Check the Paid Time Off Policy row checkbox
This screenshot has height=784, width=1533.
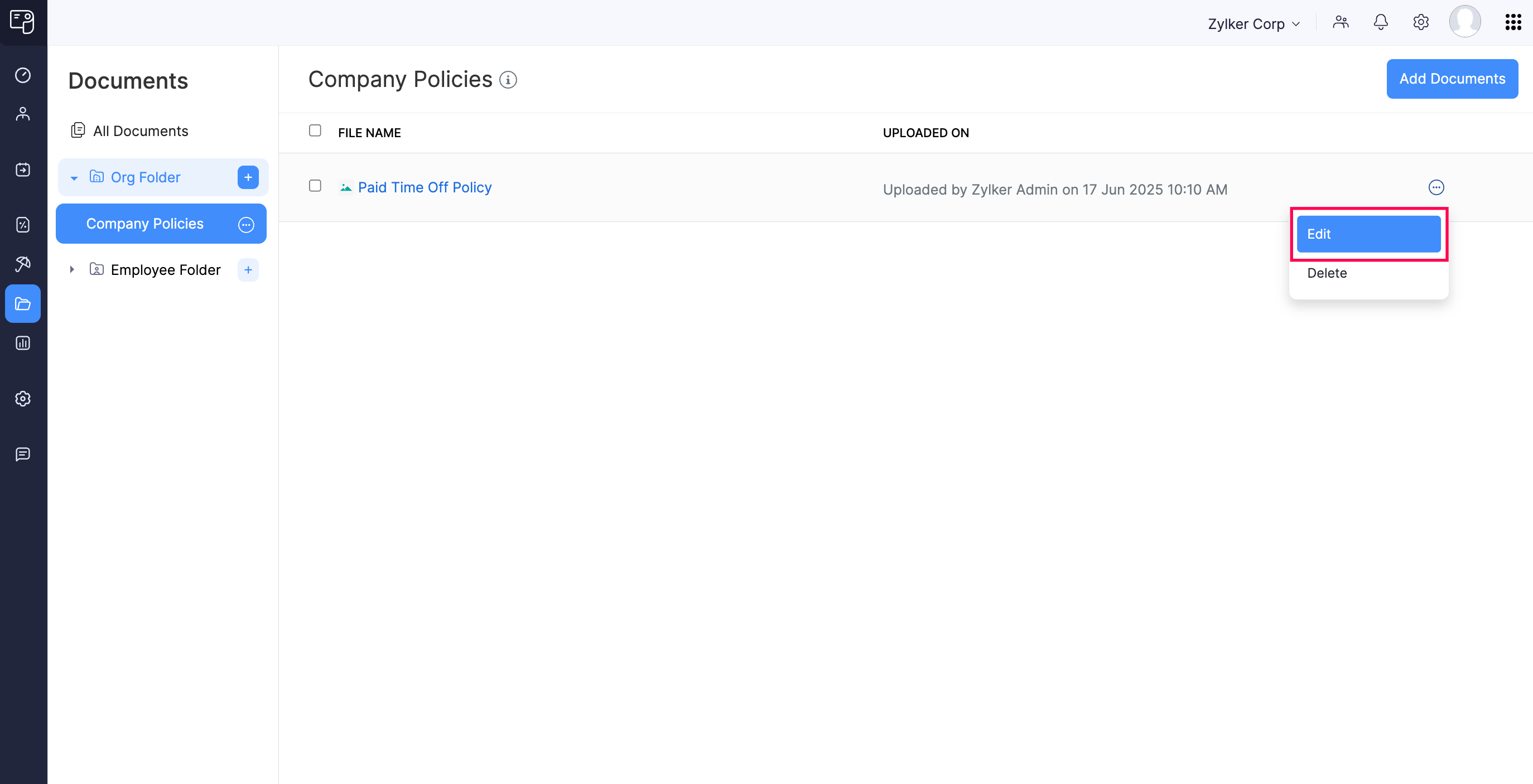tap(315, 186)
